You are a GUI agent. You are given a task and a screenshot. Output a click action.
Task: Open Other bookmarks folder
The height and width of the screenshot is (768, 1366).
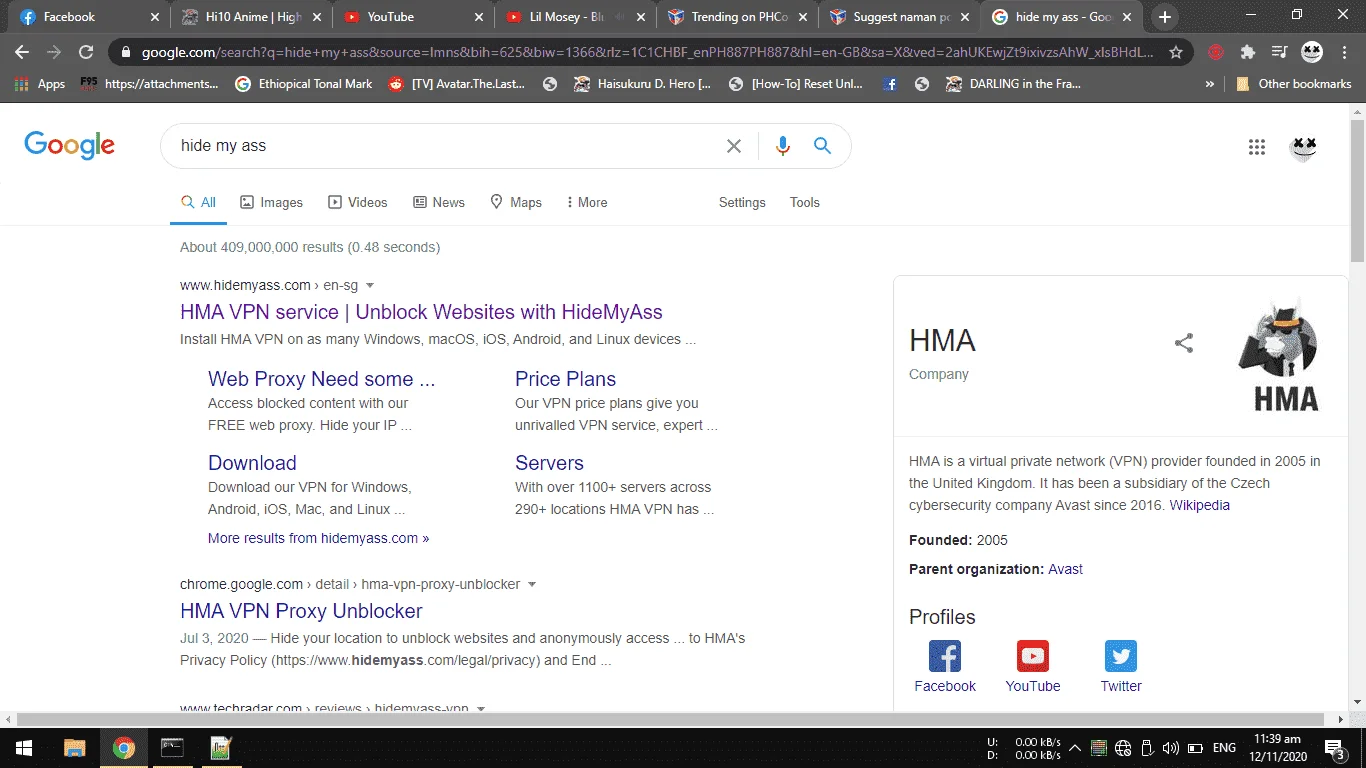tap(1293, 84)
